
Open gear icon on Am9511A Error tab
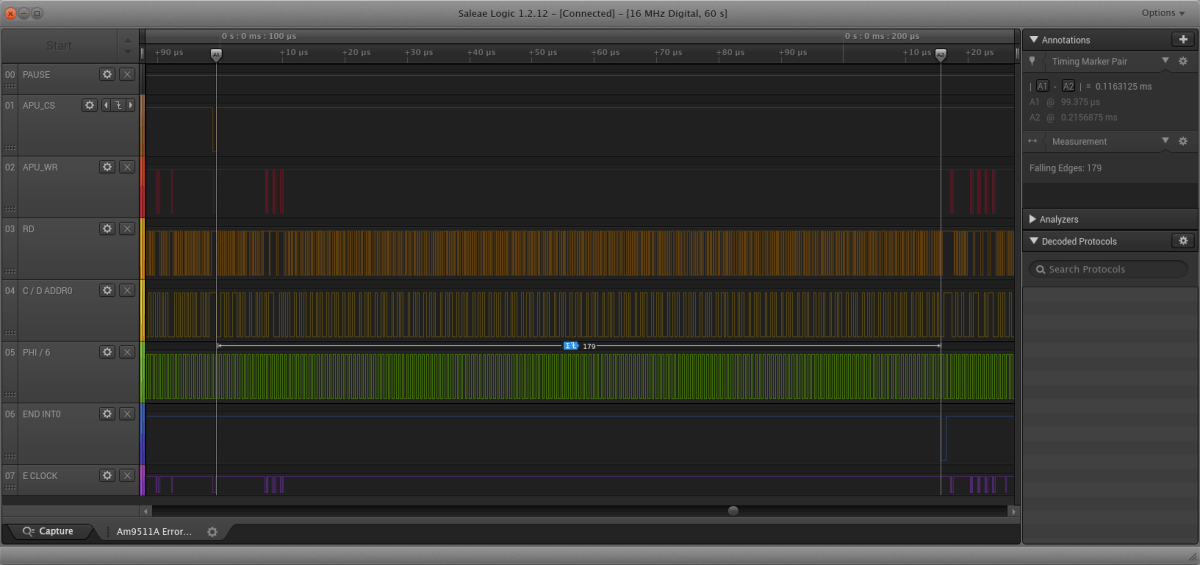212,532
